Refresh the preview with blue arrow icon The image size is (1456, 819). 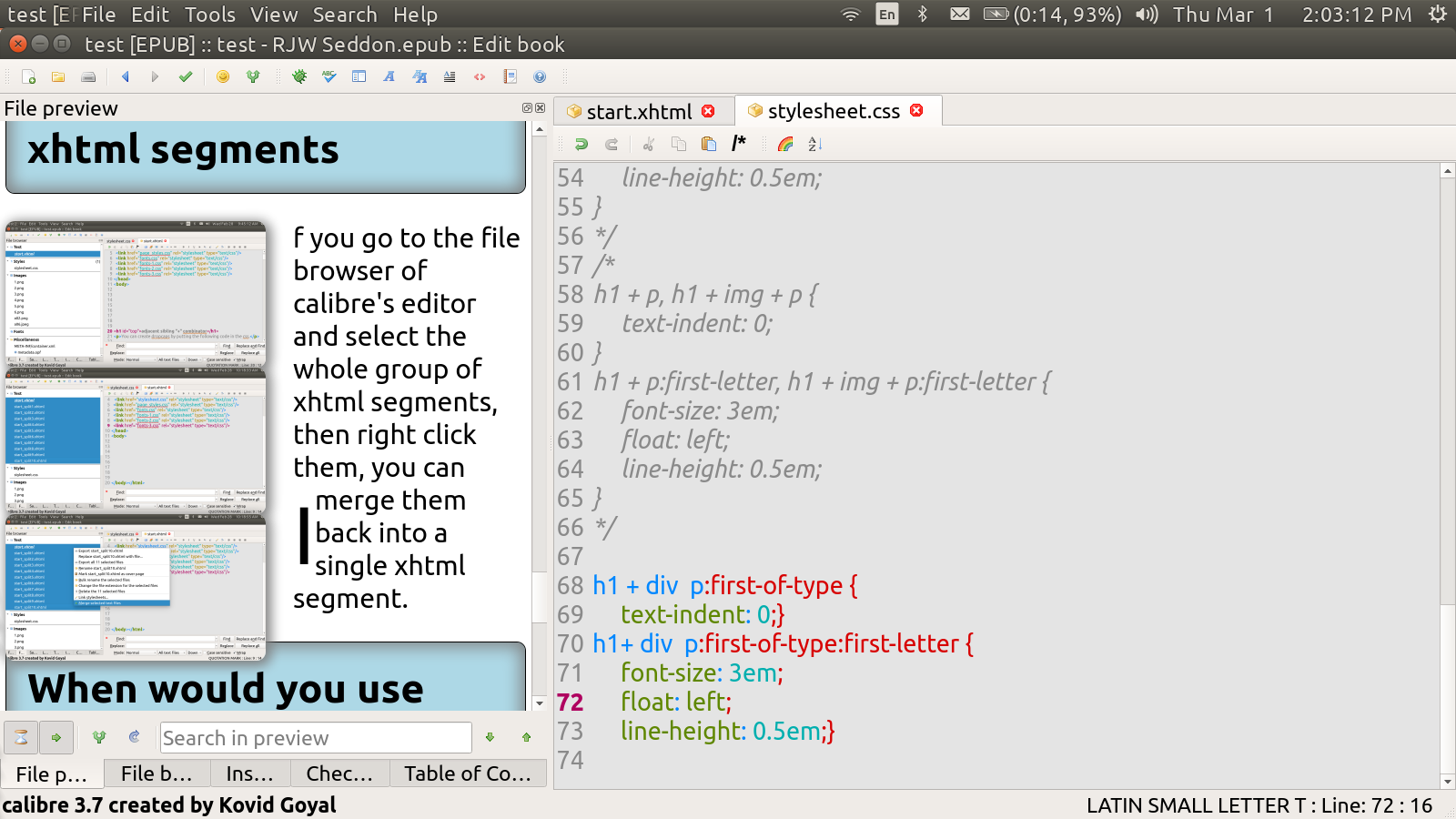(x=134, y=737)
